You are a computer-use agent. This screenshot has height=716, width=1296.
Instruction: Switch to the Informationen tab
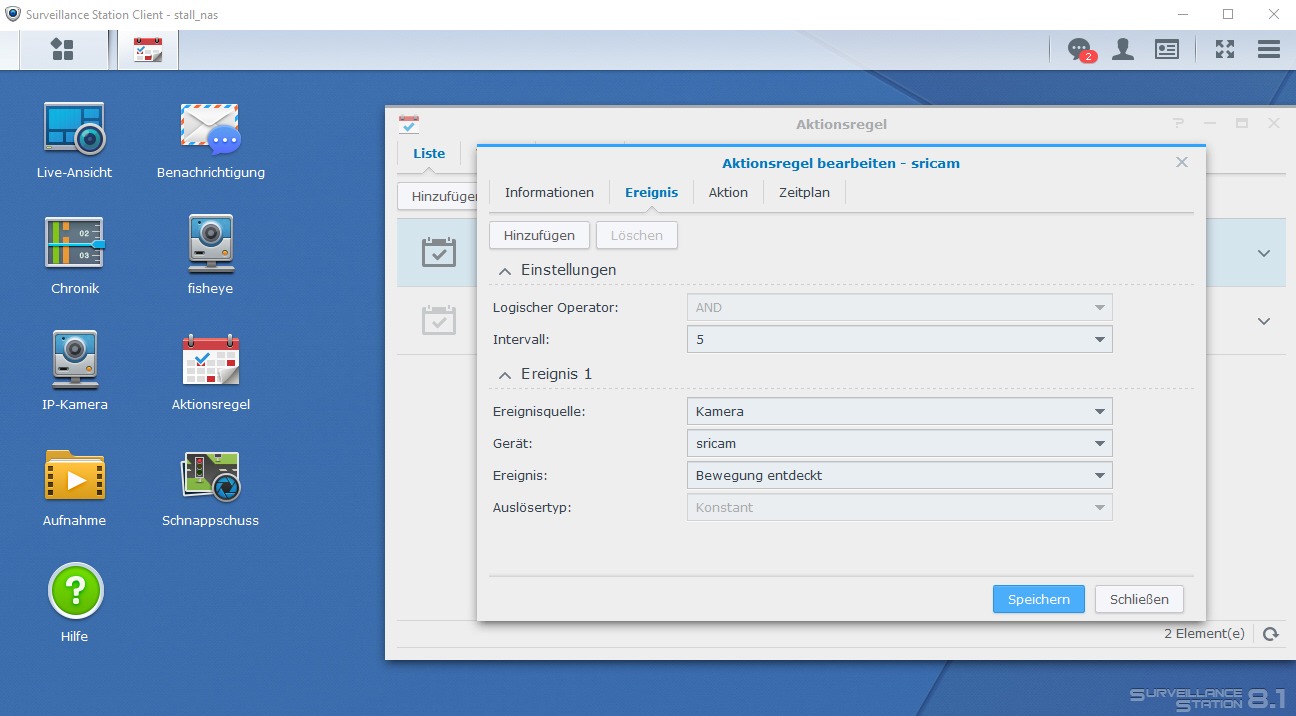[549, 193]
